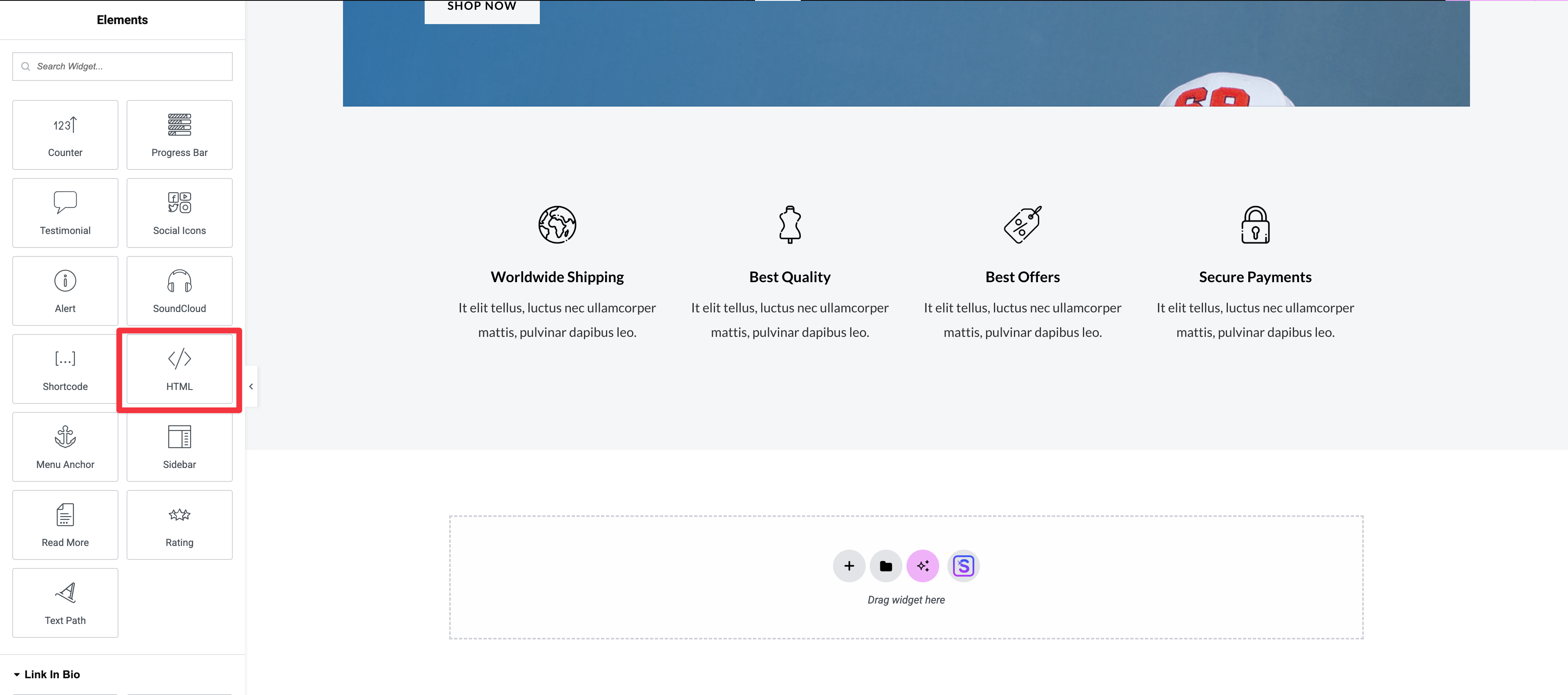Click the Shortcode widget
The image size is (1568, 695).
65,368
